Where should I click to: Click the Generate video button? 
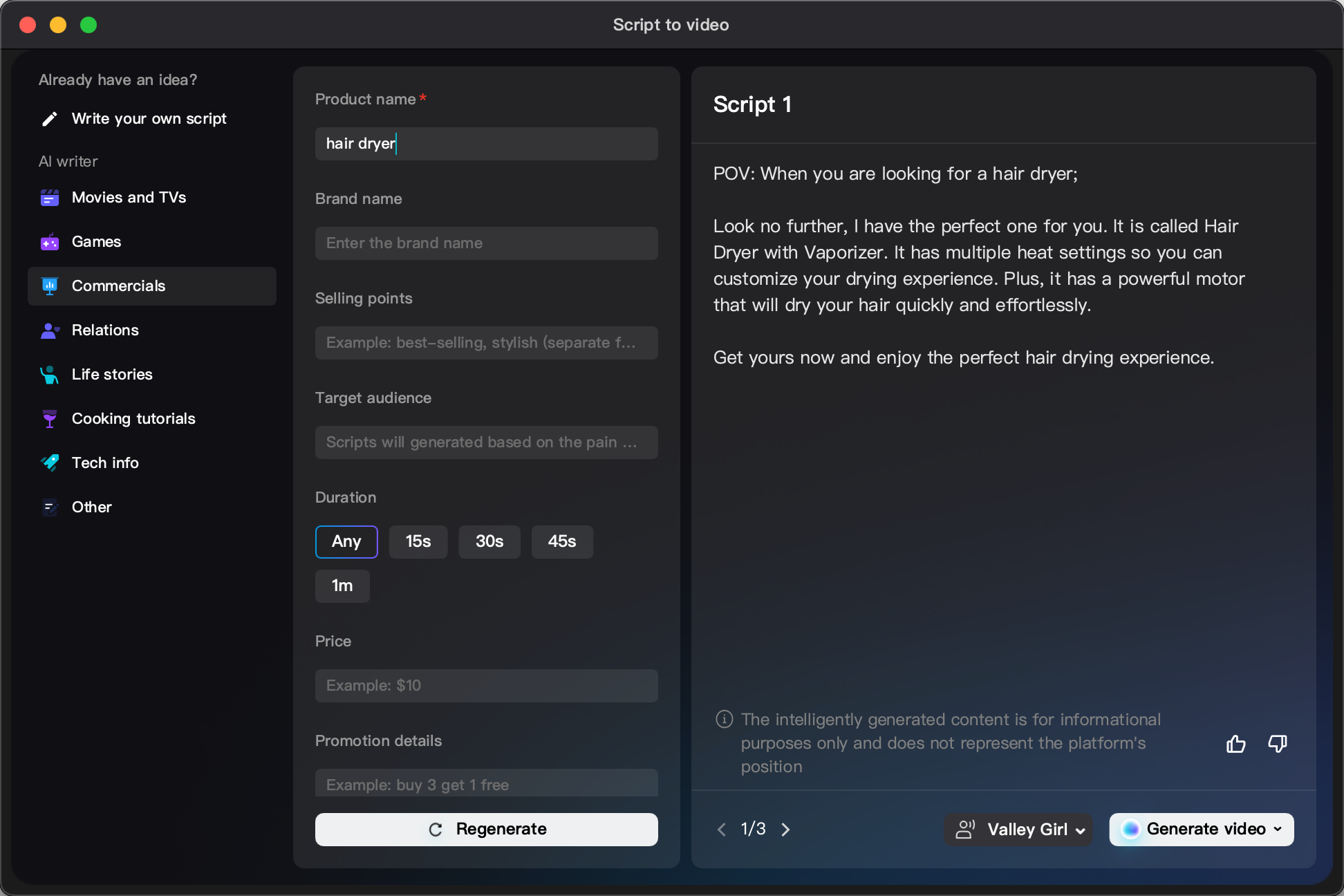click(1202, 829)
